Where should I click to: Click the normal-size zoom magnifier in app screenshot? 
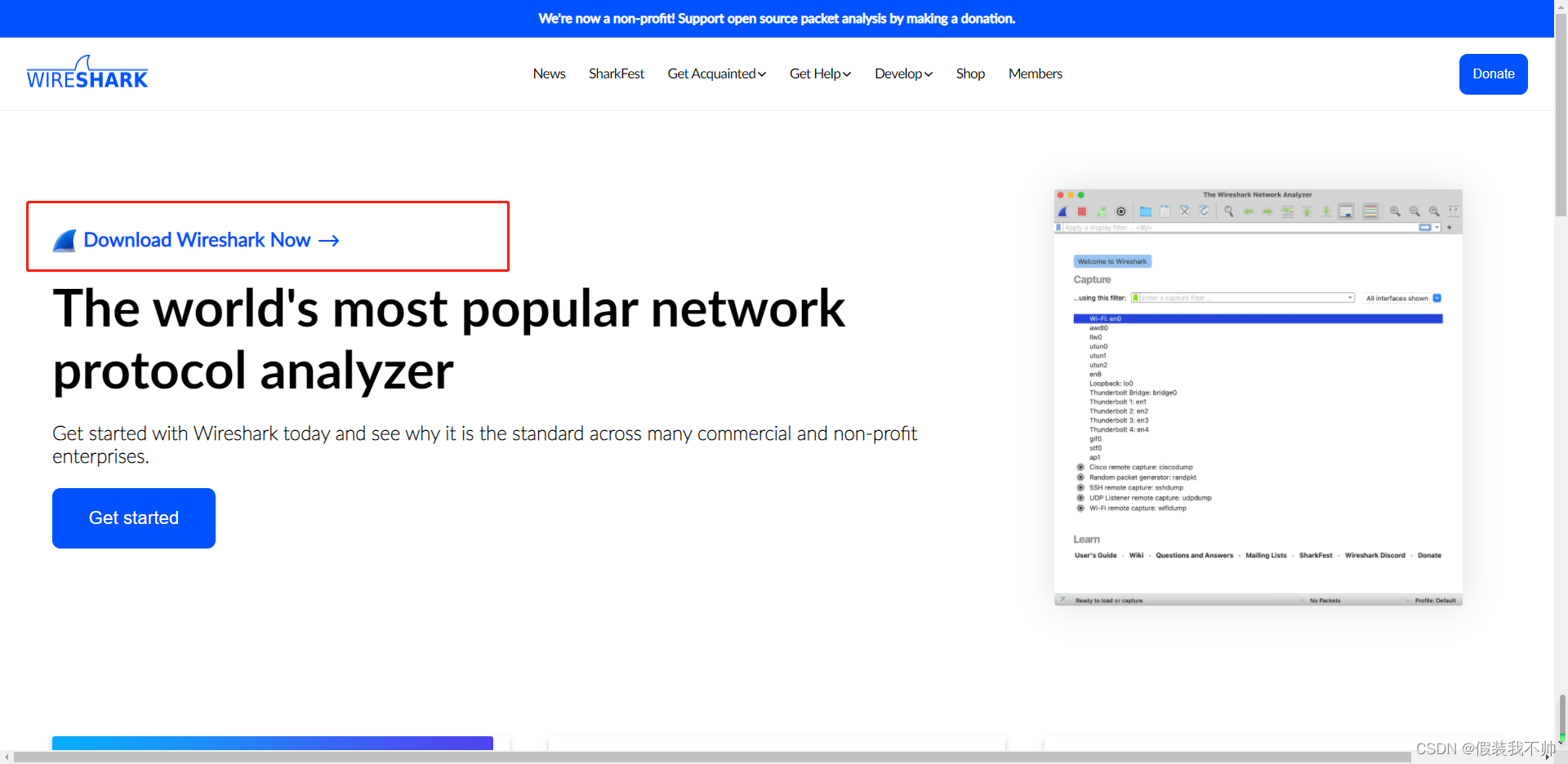(x=1434, y=211)
